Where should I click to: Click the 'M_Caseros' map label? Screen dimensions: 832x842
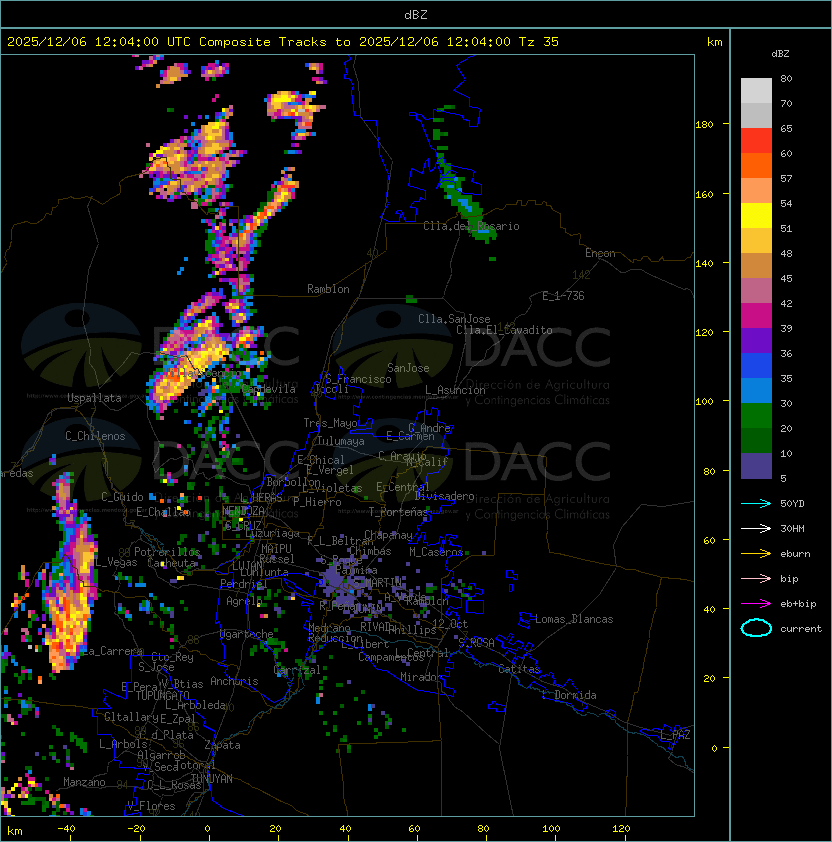(x=436, y=552)
